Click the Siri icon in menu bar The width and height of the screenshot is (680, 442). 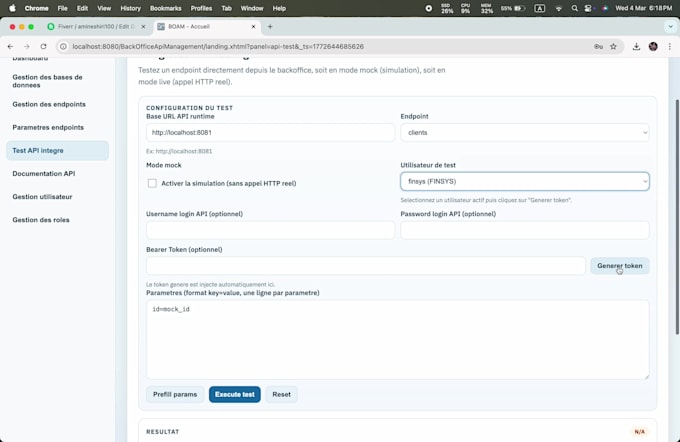(x=605, y=8)
